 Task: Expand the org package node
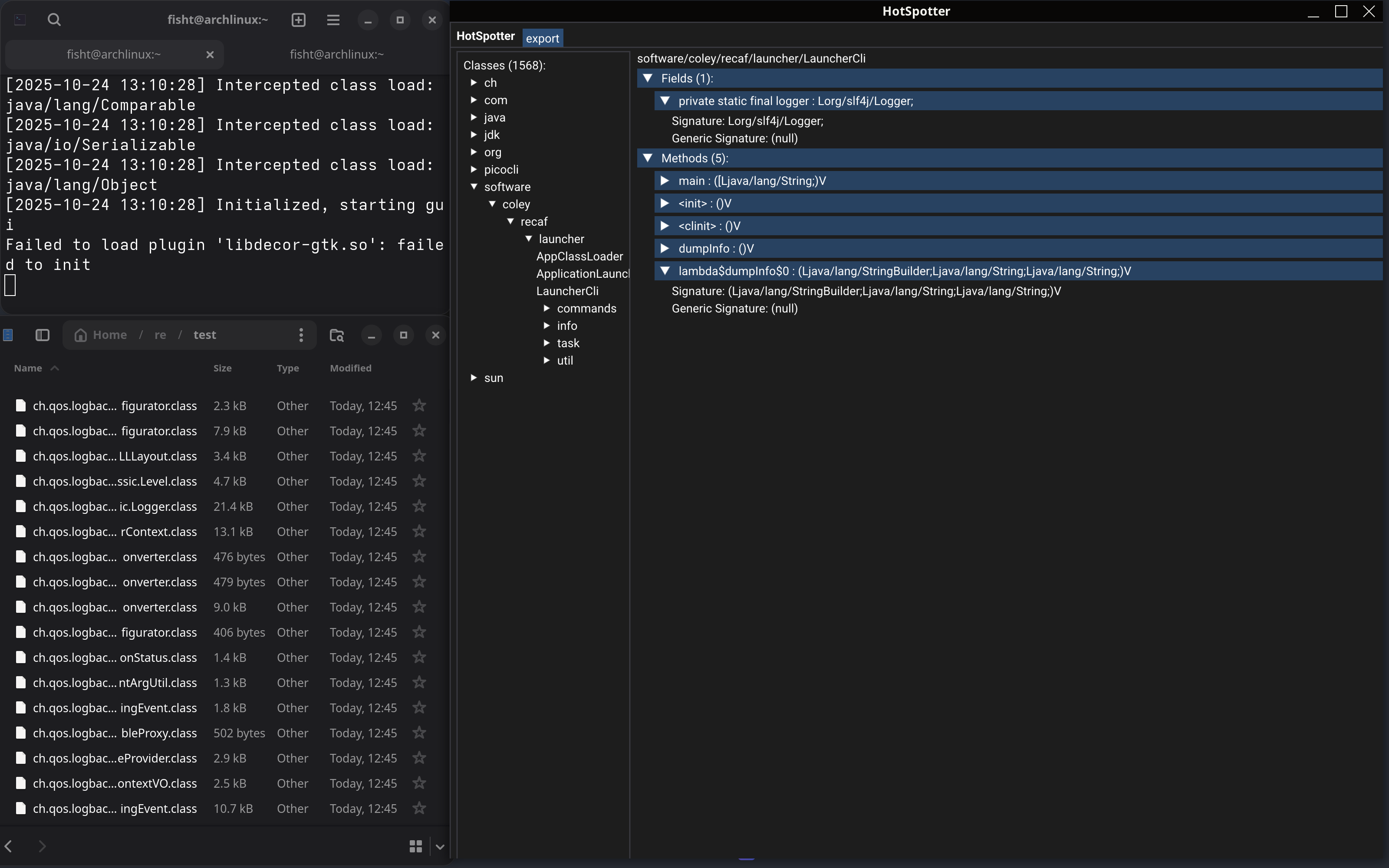[474, 152]
